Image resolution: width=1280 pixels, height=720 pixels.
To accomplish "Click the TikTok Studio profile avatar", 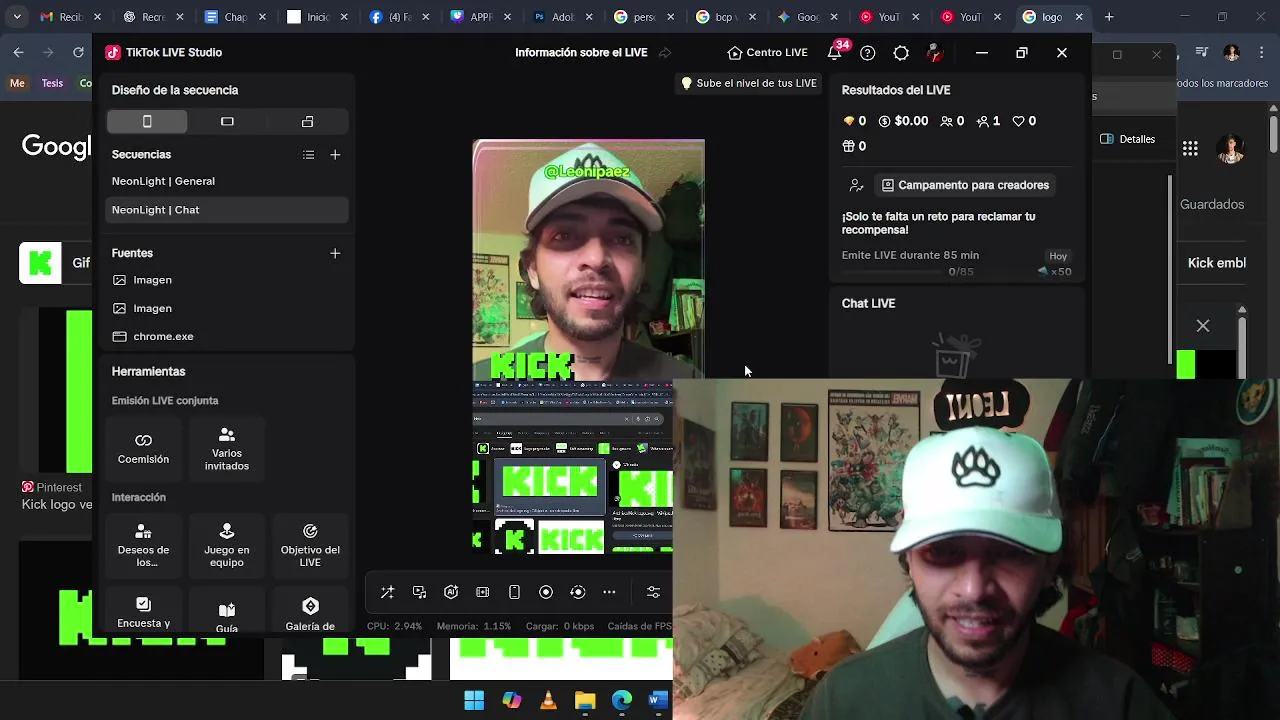I will click(x=935, y=53).
